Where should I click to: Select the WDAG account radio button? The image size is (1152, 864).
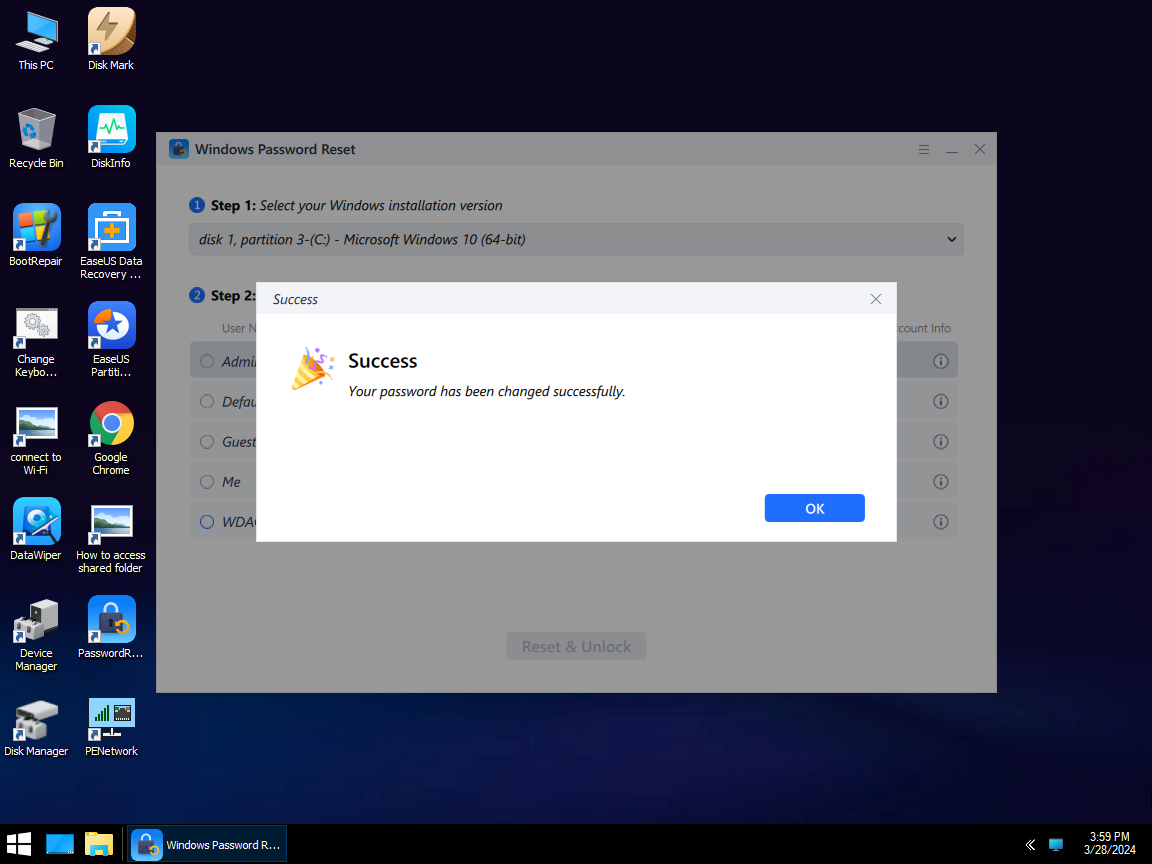(207, 522)
